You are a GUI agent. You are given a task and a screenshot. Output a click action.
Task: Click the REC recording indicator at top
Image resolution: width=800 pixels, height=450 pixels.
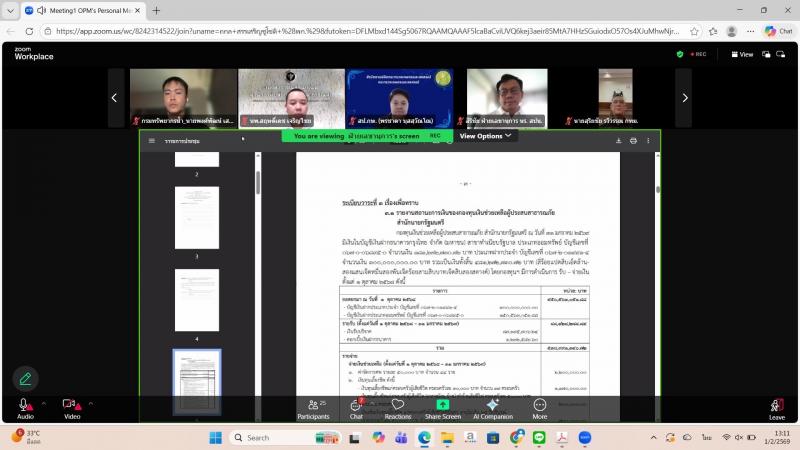(698, 54)
